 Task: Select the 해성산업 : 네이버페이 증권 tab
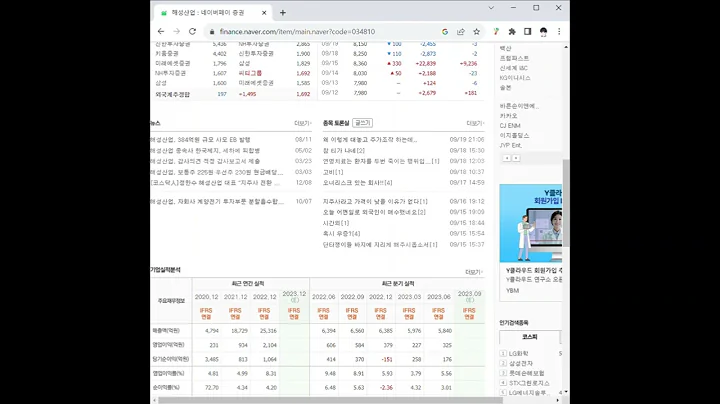coord(211,13)
